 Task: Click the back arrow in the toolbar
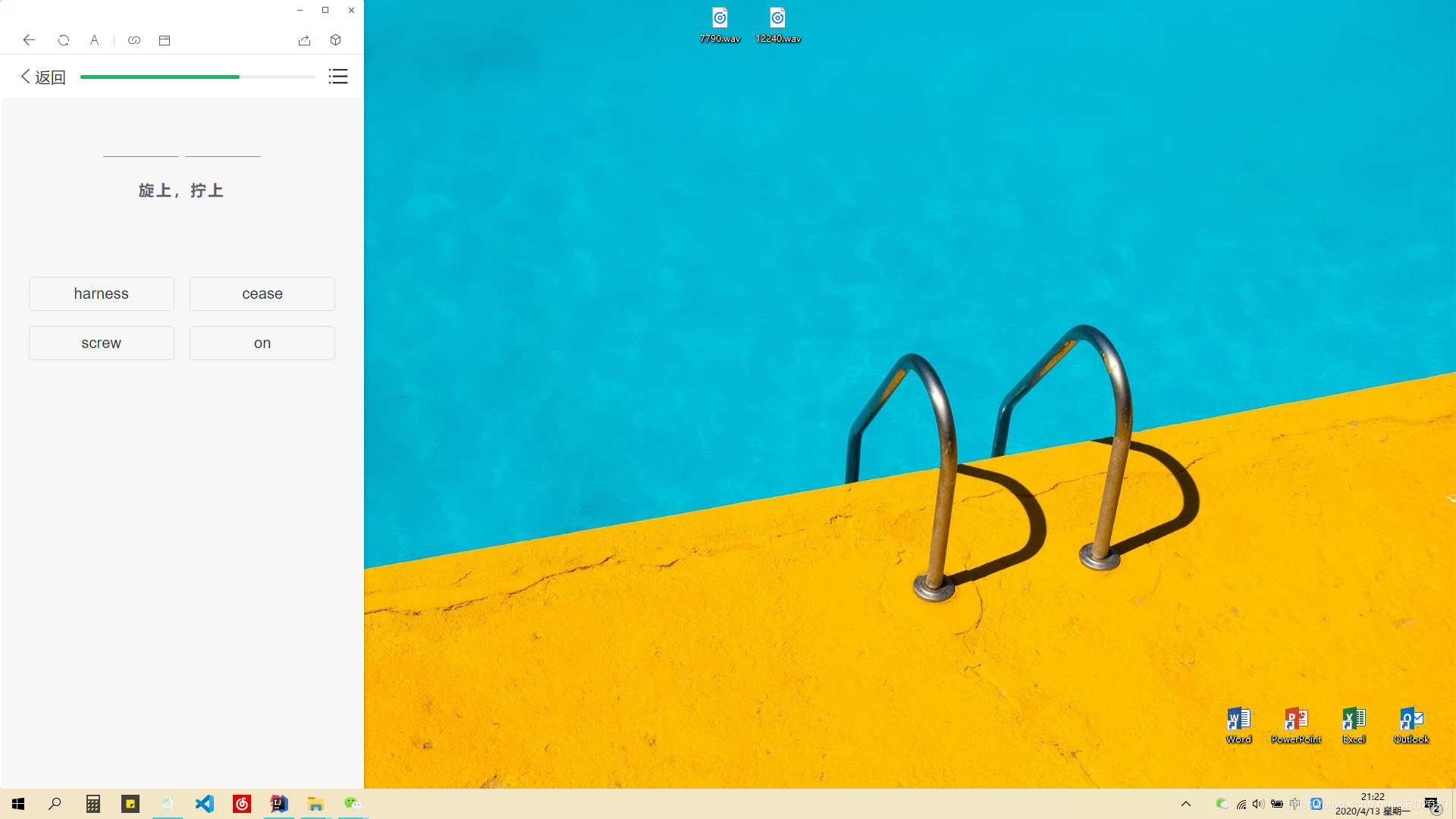[x=29, y=40]
